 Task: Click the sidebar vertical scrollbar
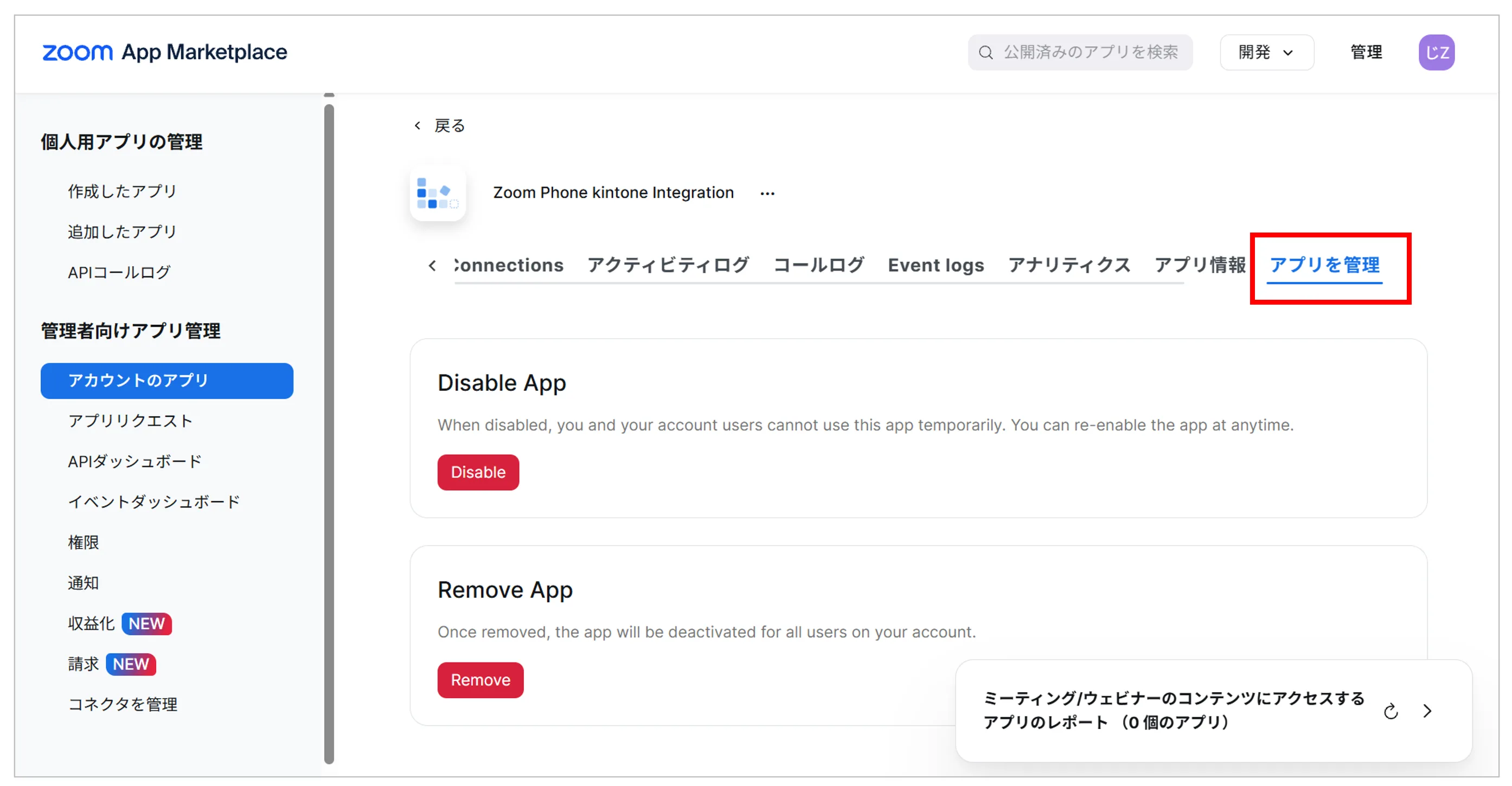[329, 434]
